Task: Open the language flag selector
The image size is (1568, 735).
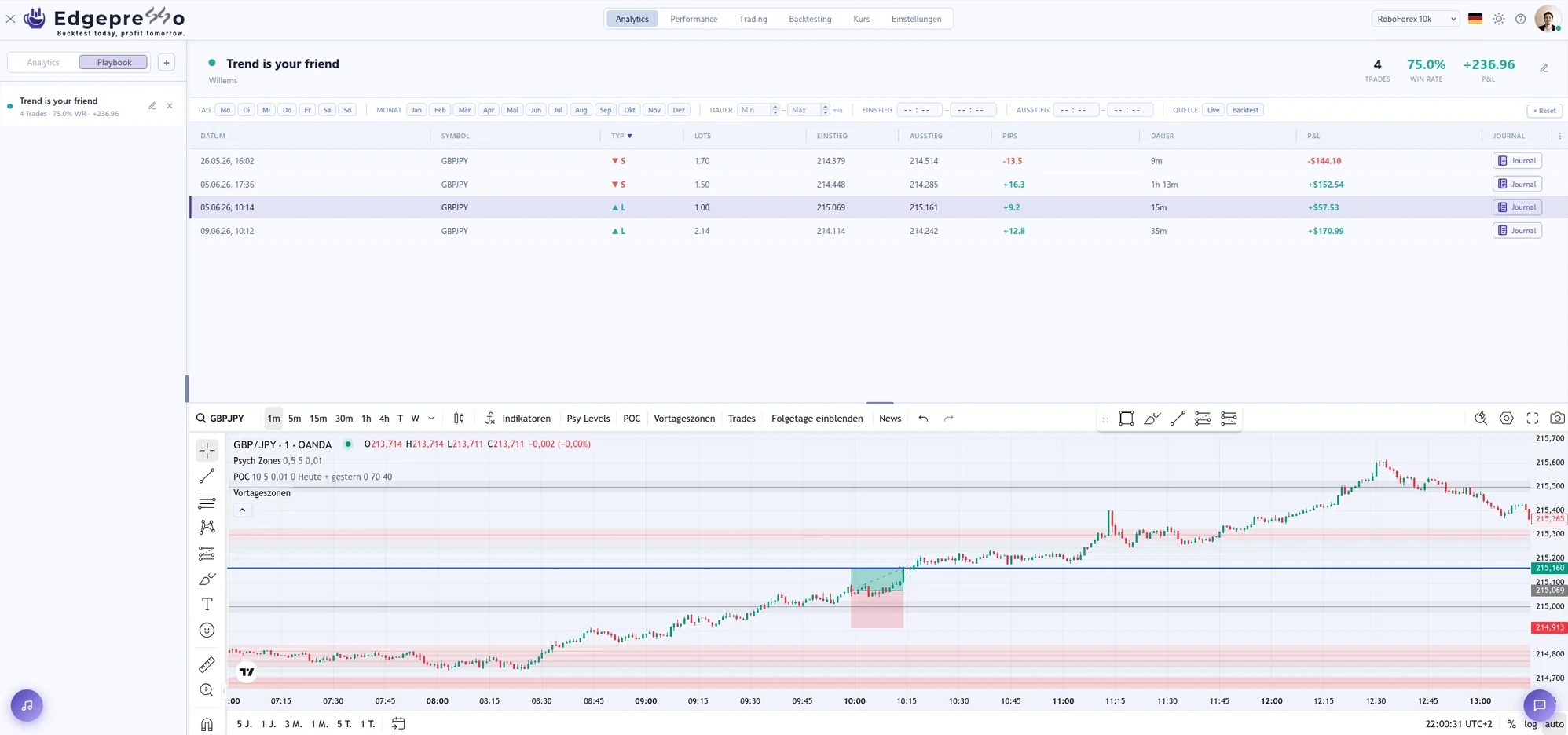Action: [1475, 19]
